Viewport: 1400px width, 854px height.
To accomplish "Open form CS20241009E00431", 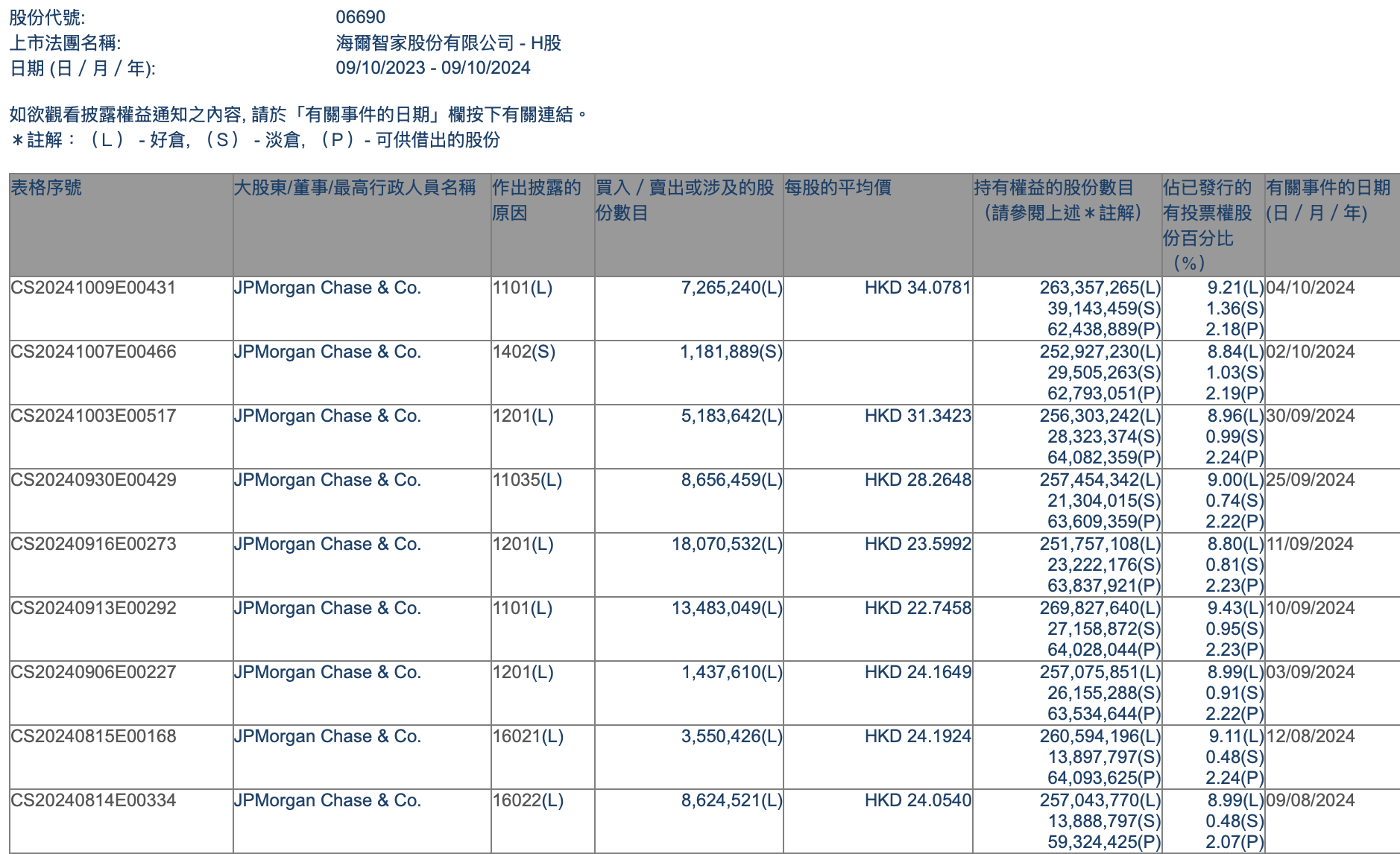I will [93, 288].
